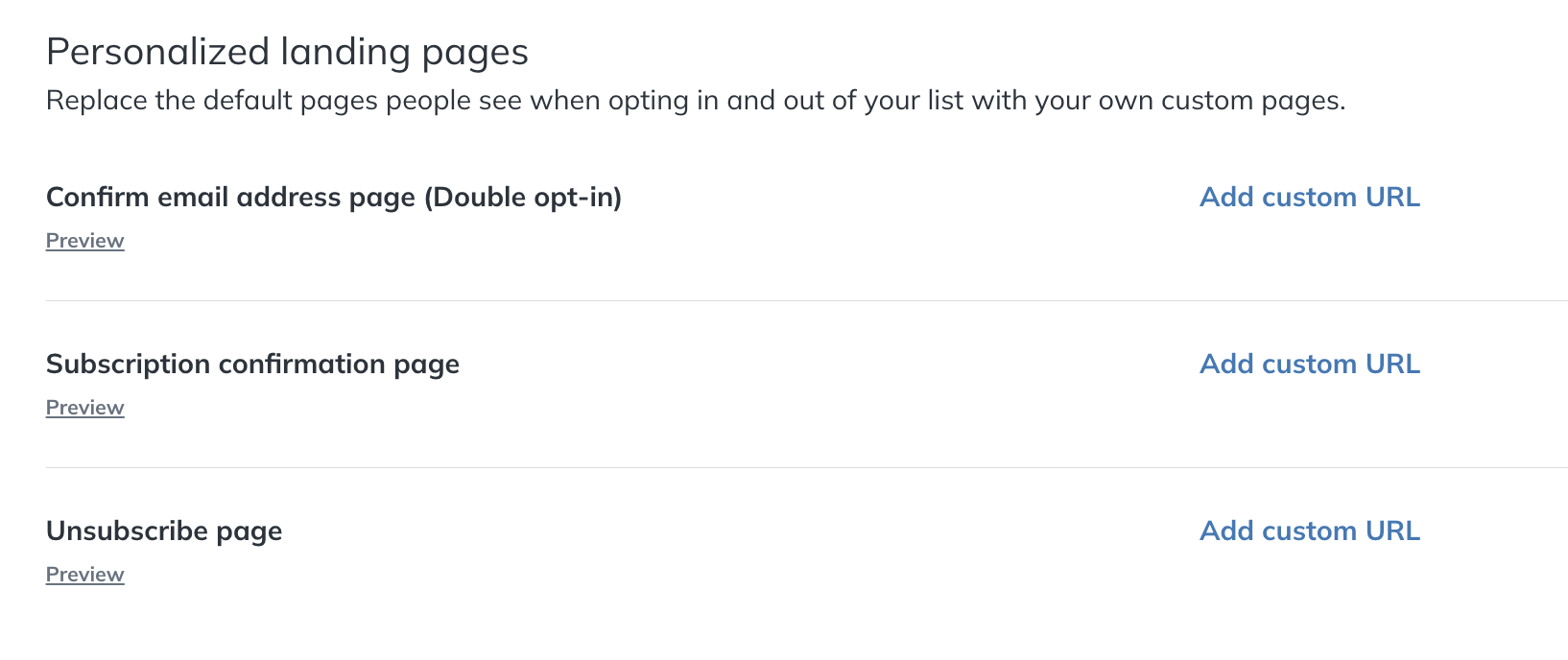1568x660 pixels.
Task: Add custom URL for Unsubscribe page
Action: point(1309,531)
